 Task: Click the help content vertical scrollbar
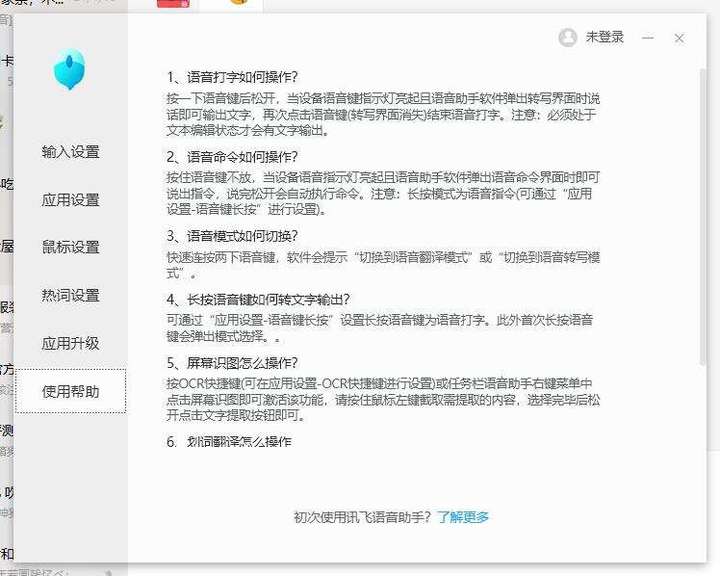pyautogui.click(x=702, y=216)
